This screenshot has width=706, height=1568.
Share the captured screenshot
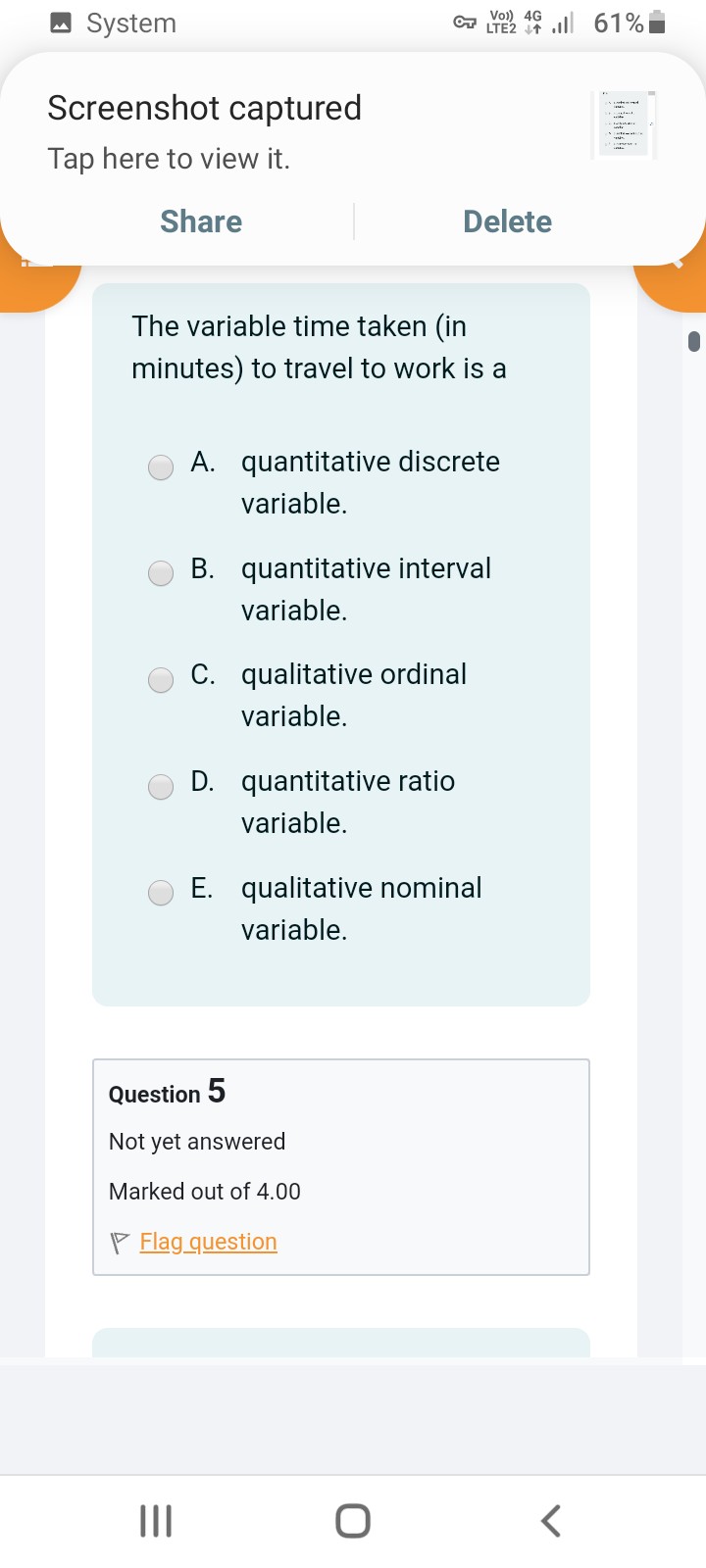pyautogui.click(x=200, y=221)
